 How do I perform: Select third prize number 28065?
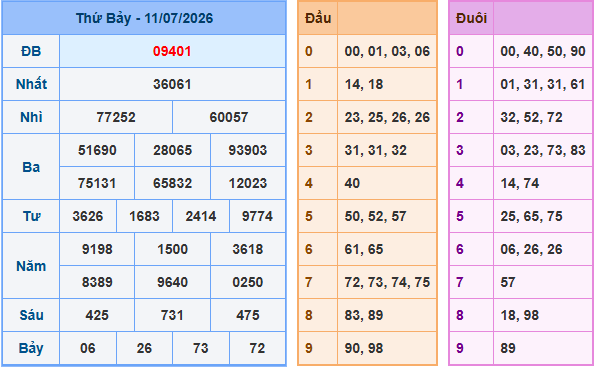click(172, 150)
